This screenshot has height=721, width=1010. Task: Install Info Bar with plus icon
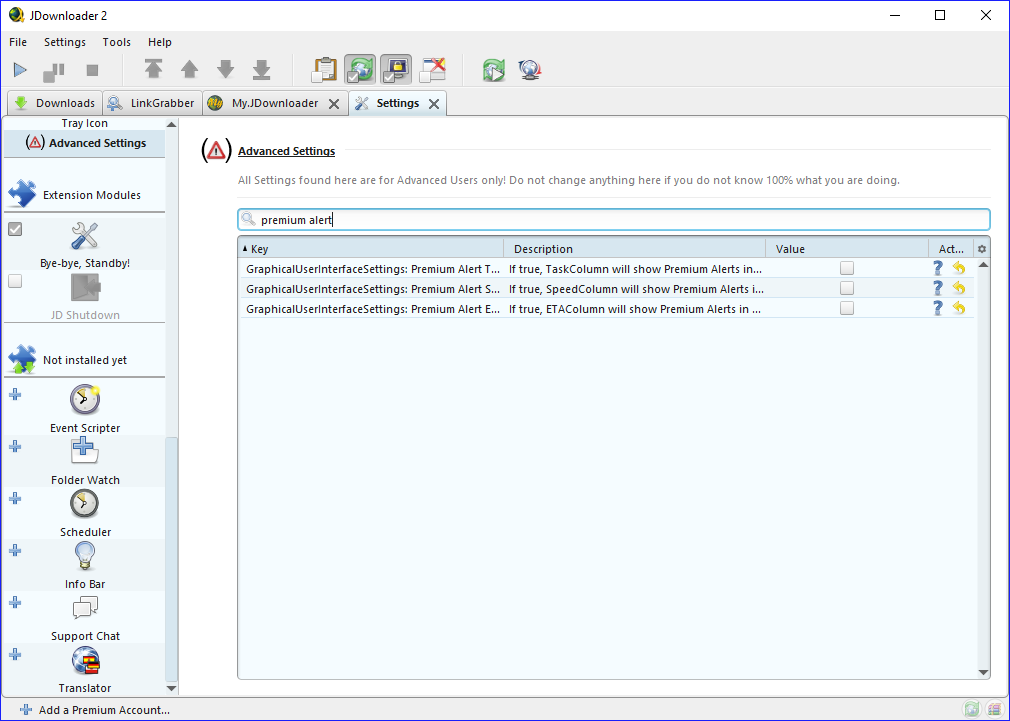pyautogui.click(x=15, y=550)
